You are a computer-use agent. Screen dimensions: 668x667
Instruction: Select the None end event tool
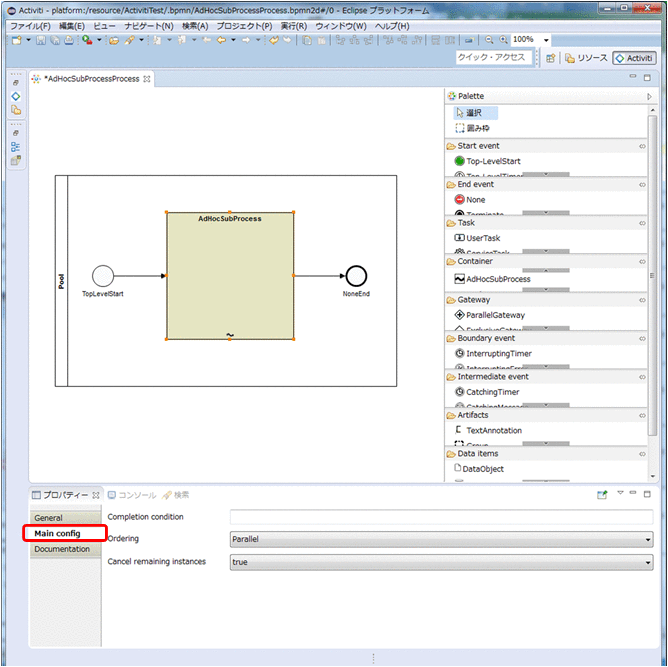tap(475, 200)
